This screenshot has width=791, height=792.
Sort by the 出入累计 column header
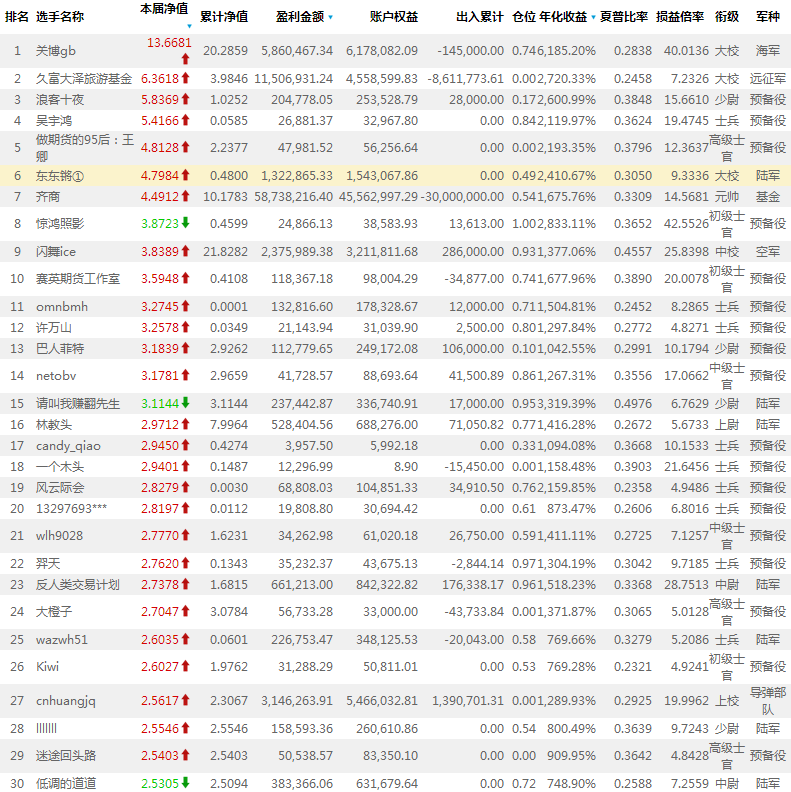pyautogui.click(x=480, y=17)
